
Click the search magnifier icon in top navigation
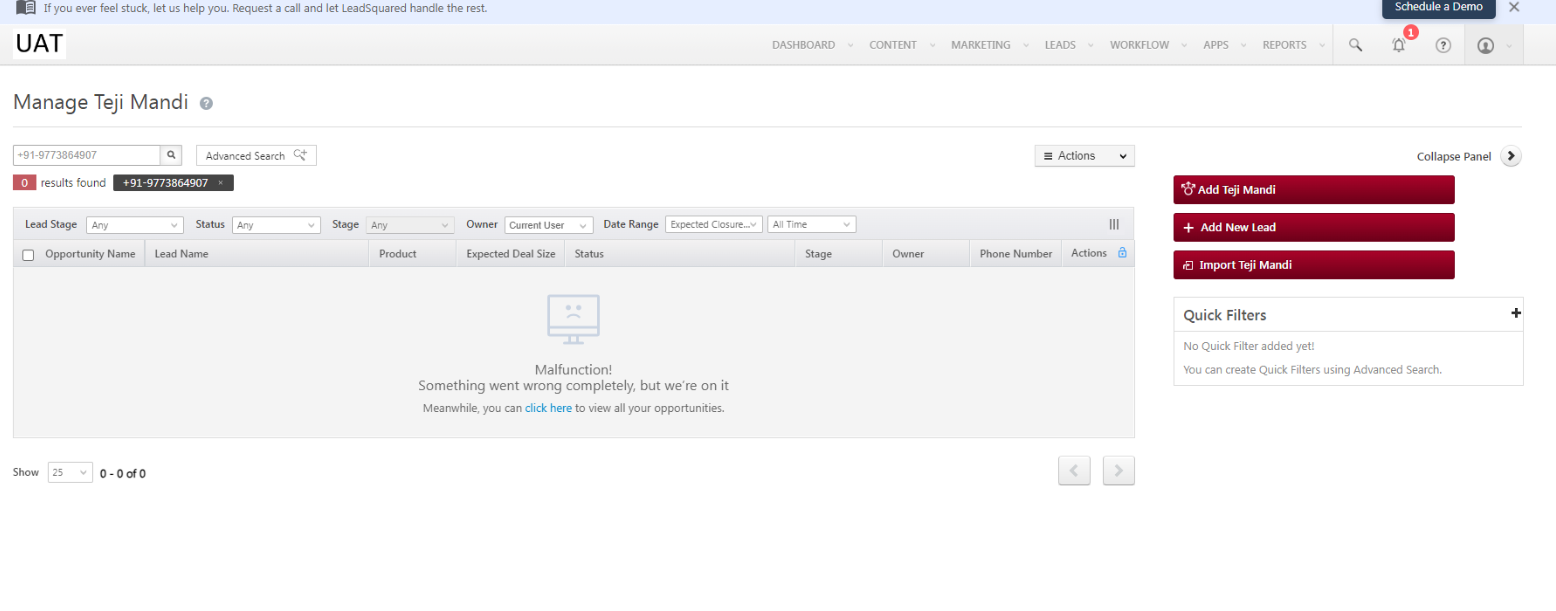tap(1355, 45)
